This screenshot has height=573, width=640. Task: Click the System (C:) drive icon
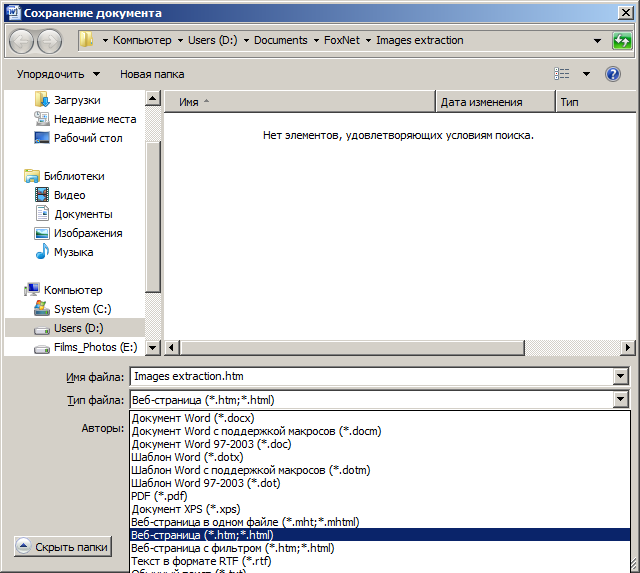click(x=42, y=309)
